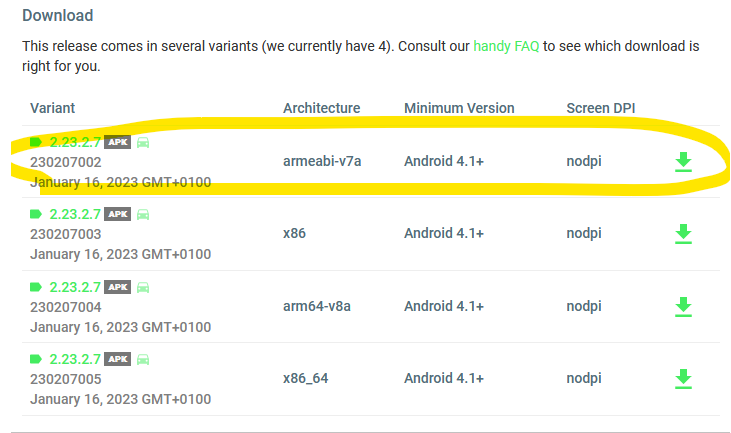731x433 pixels.
Task: Click the car icon in arm64-v8a row
Action: click(143, 287)
